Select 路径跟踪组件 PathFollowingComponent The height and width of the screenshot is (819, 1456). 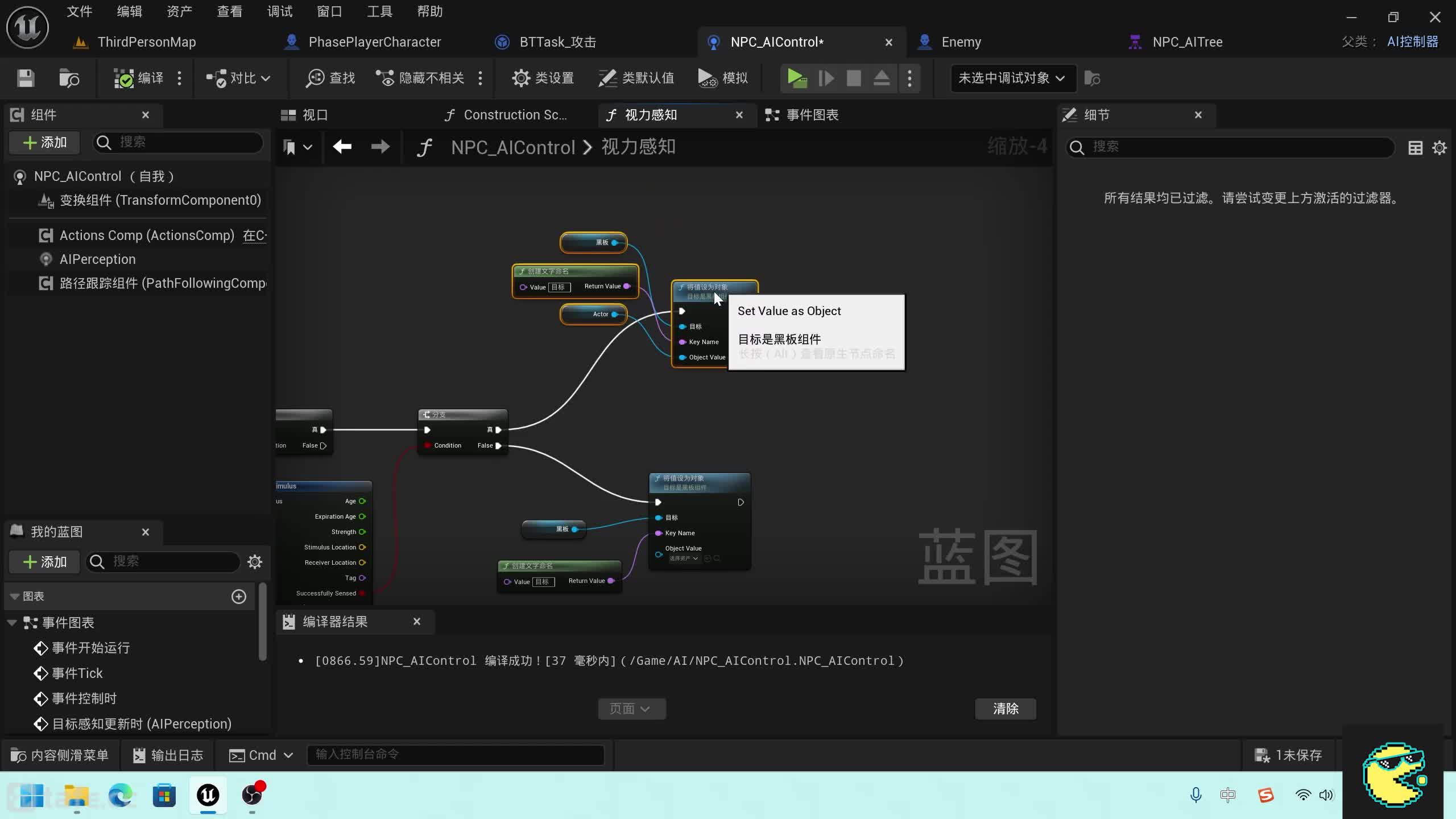click(x=163, y=283)
